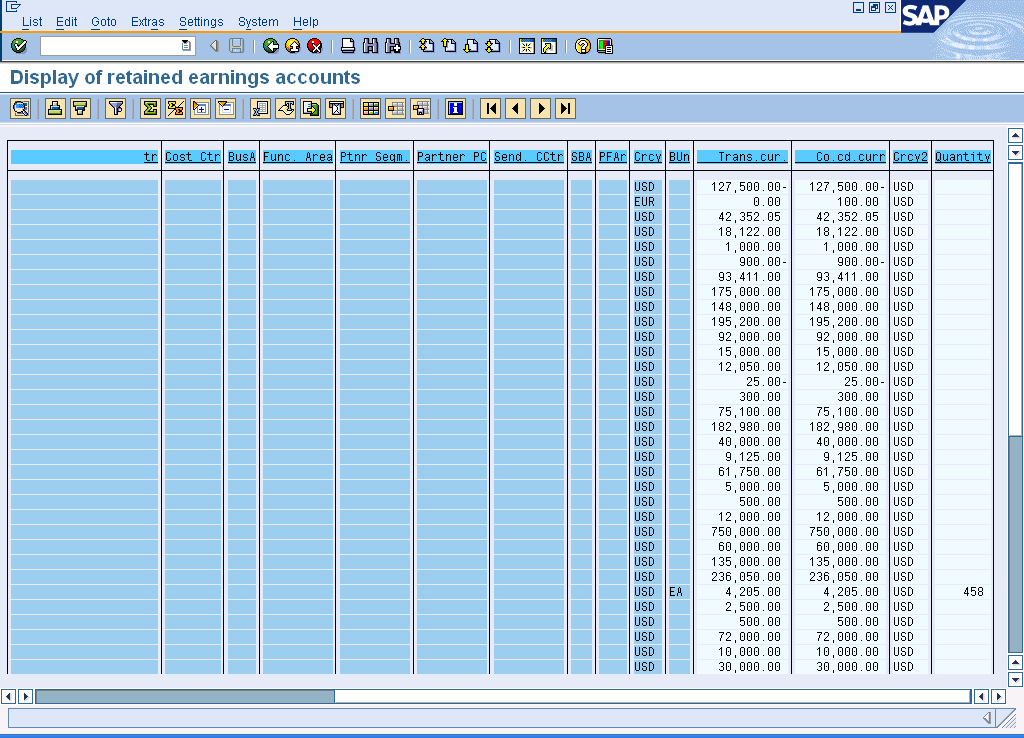Click the Crcy2 column header
This screenshot has width=1024, height=738.
pos(910,157)
